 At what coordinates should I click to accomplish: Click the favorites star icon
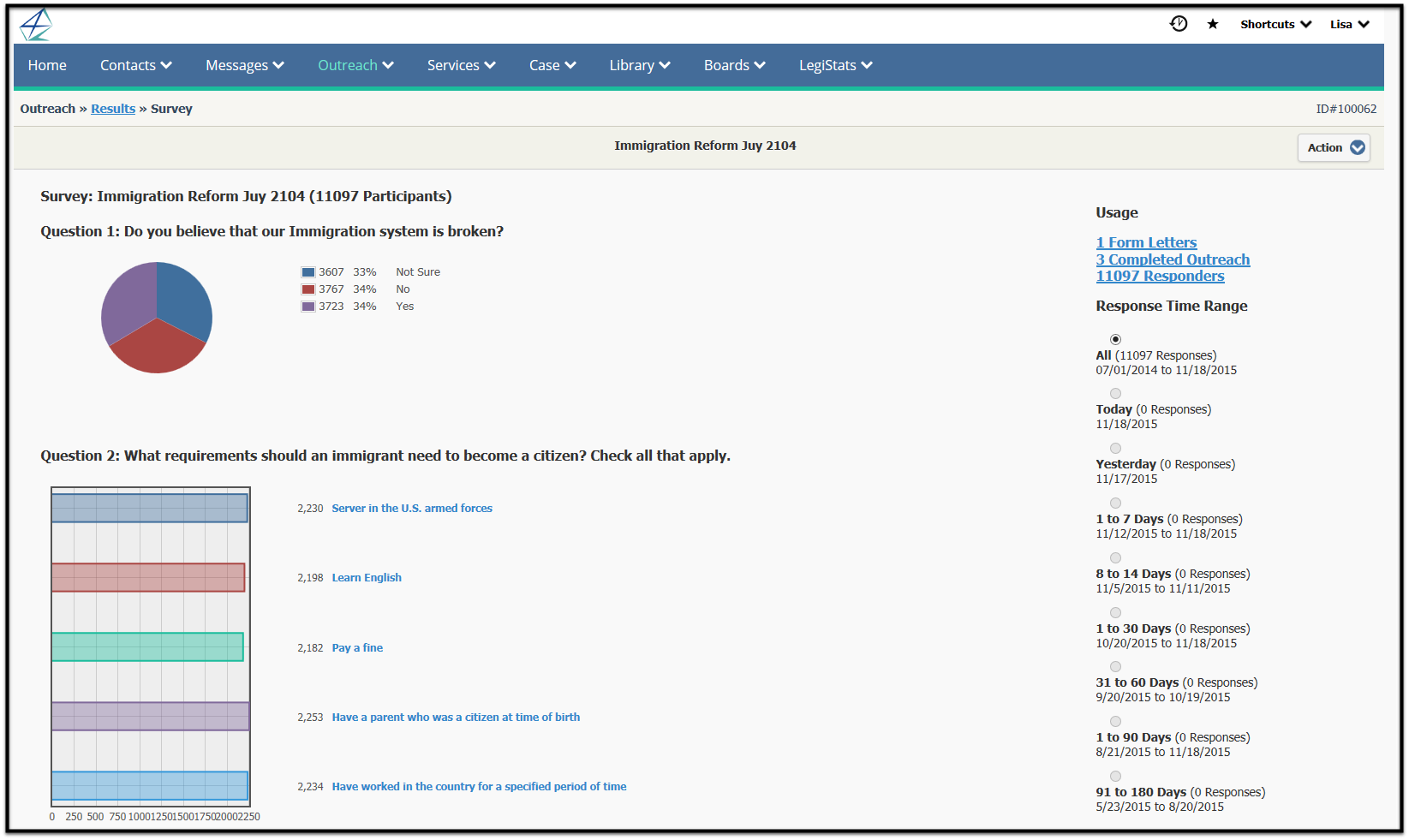1213,24
